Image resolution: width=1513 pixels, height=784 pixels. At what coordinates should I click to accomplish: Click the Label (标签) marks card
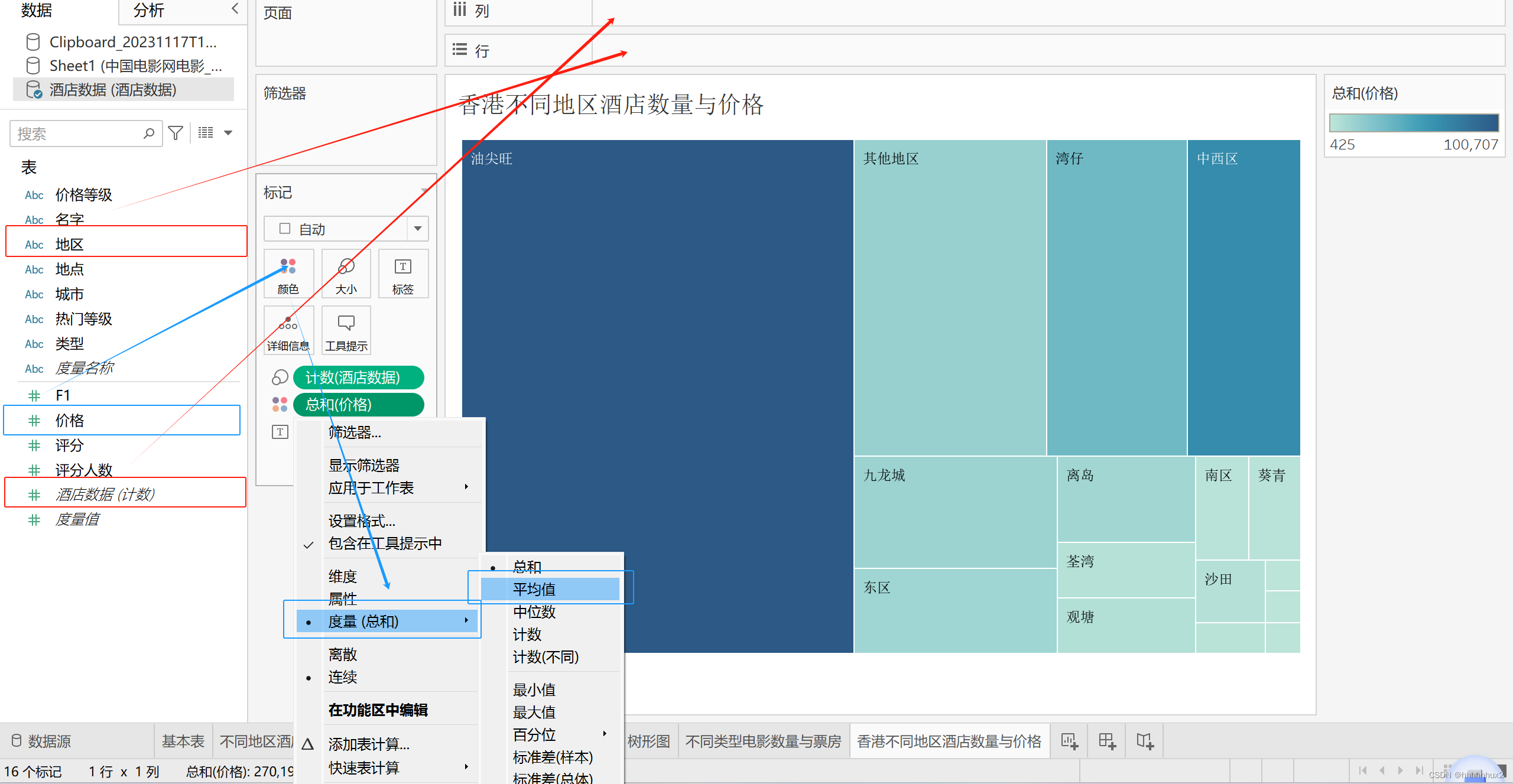coord(402,275)
